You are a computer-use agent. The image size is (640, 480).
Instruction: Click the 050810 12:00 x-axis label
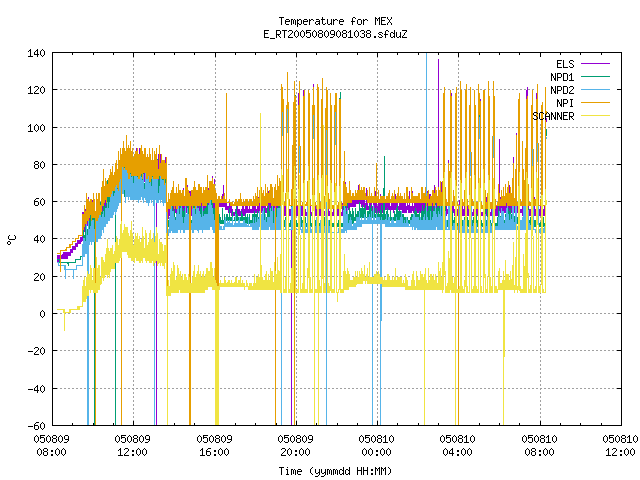[620, 445]
